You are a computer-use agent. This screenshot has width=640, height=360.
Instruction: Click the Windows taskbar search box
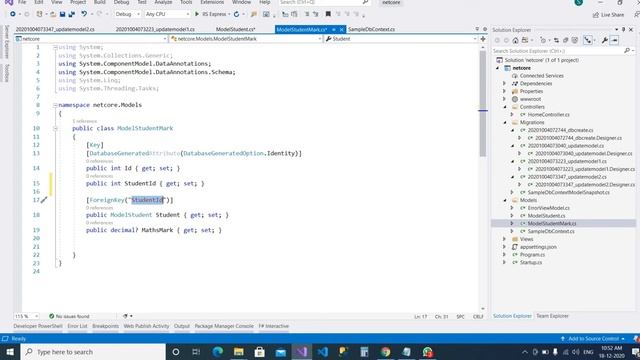93,352
